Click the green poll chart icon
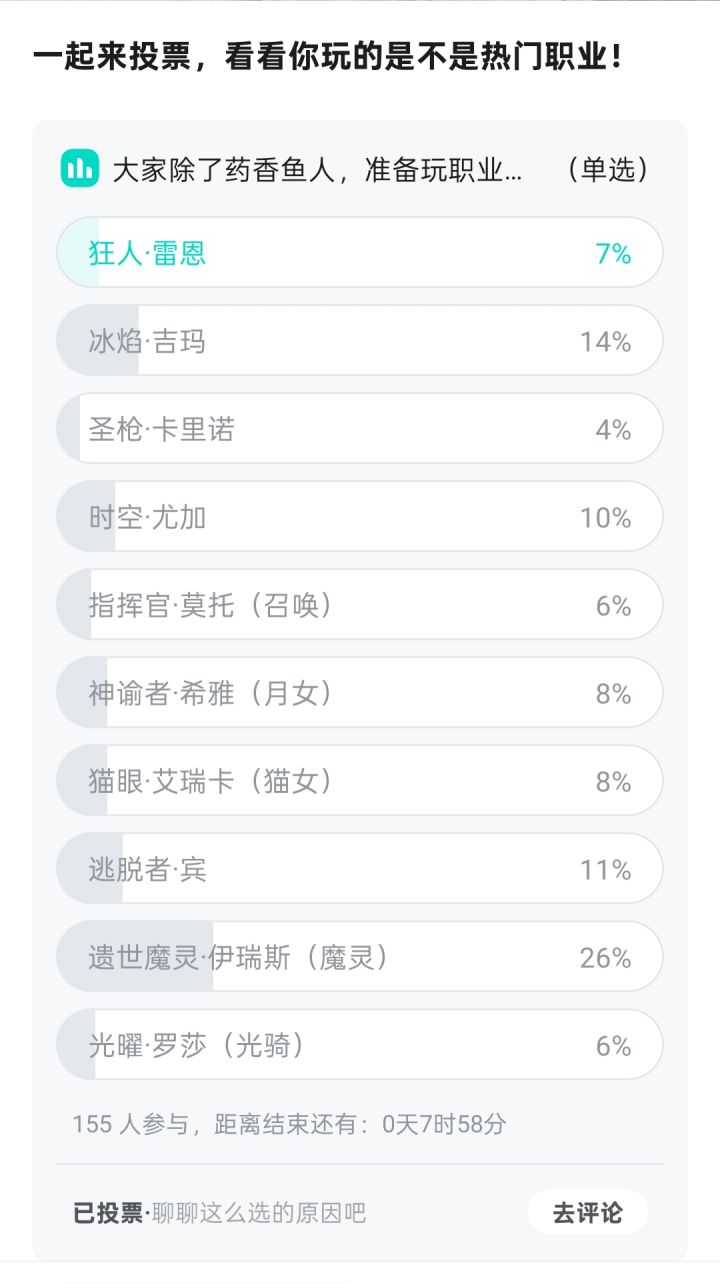 [x=80, y=168]
